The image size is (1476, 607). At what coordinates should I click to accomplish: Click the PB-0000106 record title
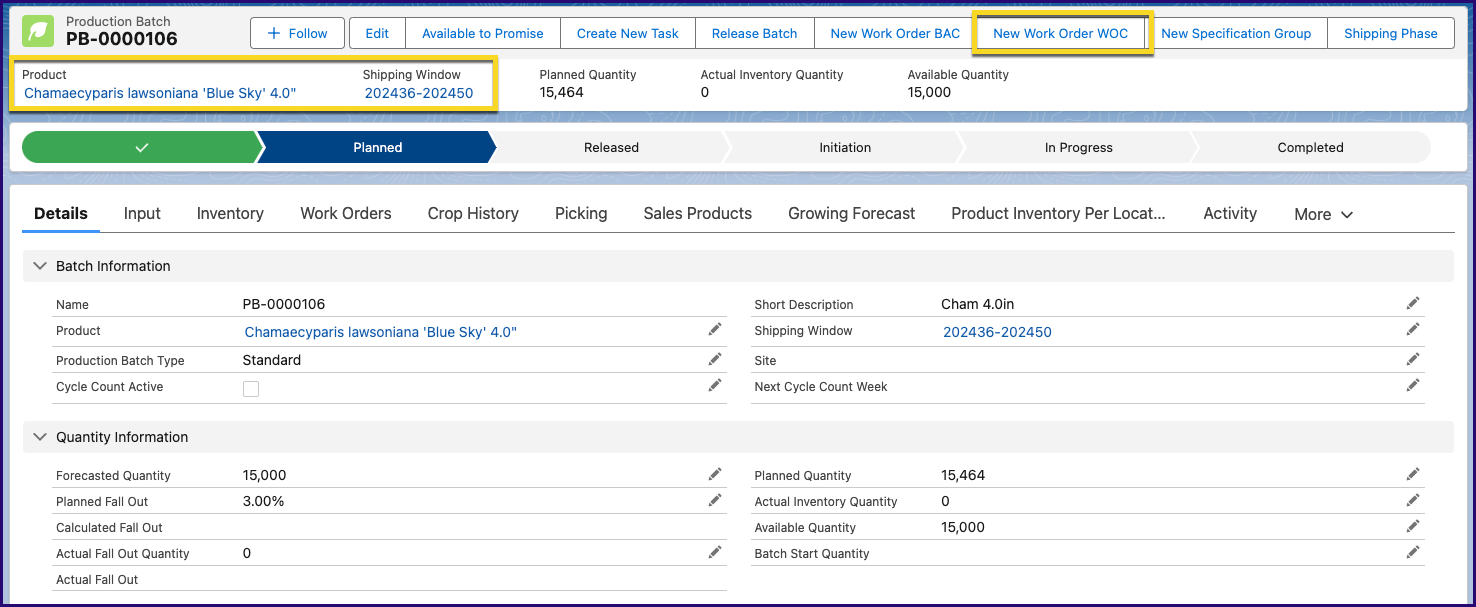coord(122,40)
